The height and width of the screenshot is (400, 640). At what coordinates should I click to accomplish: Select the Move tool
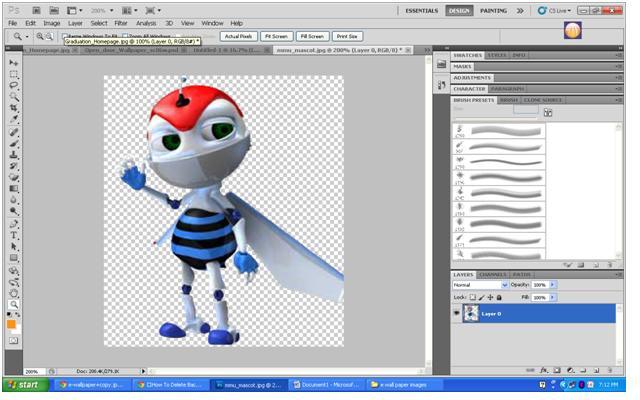13,62
